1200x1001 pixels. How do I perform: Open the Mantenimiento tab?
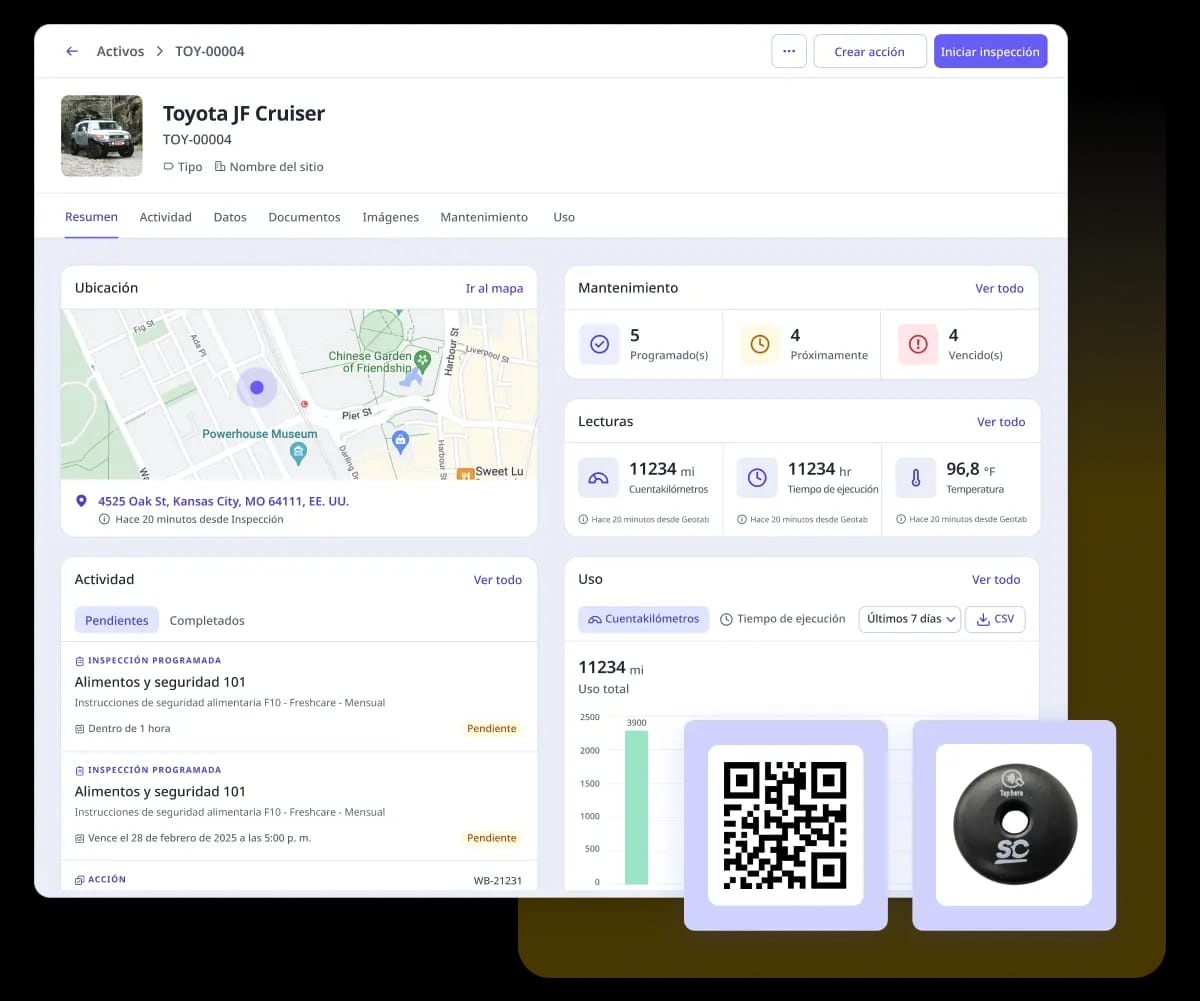tap(484, 217)
